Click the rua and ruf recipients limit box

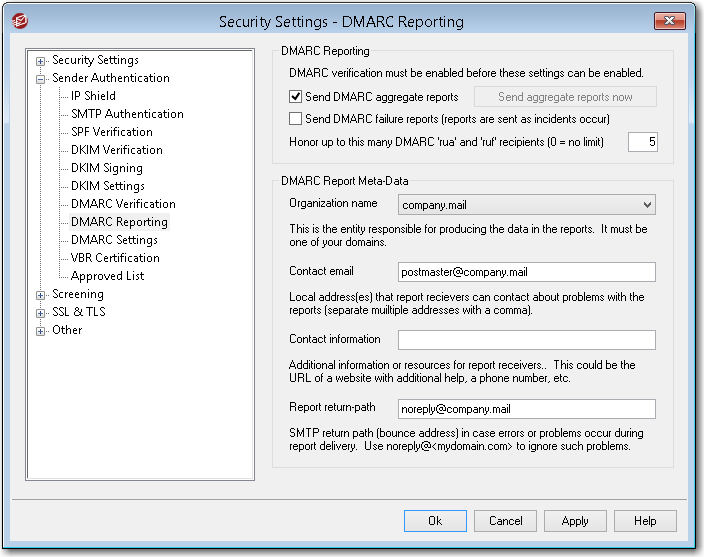click(643, 142)
